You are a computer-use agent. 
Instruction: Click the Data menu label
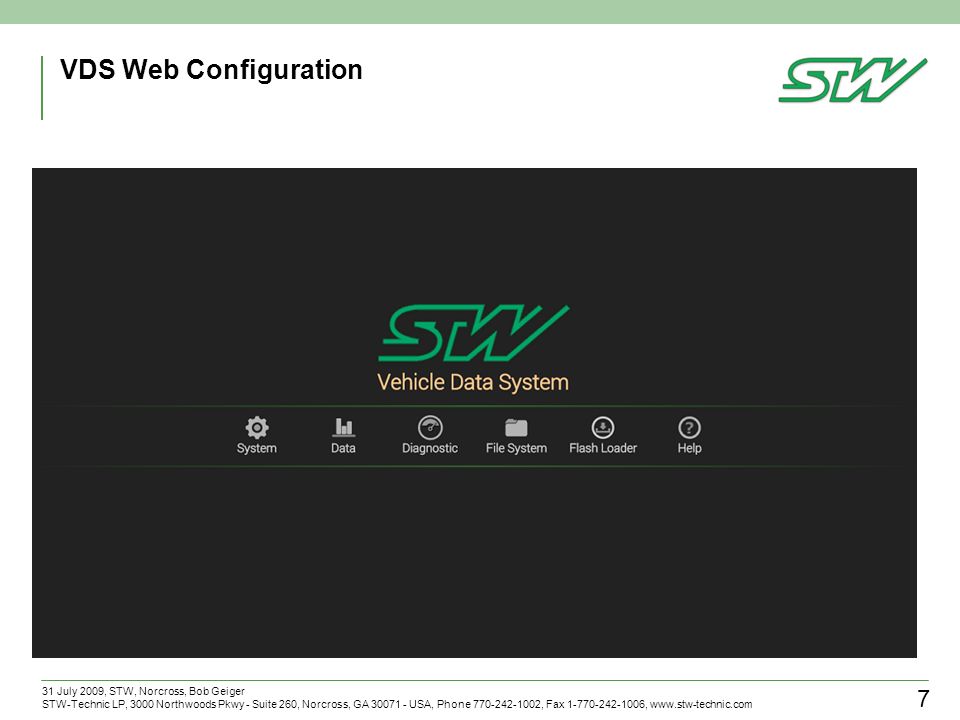(343, 448)
